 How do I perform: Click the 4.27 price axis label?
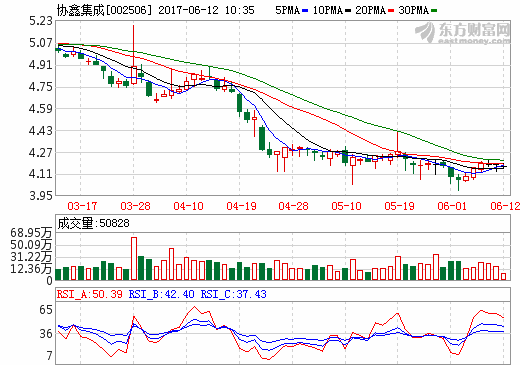(41, 153)
